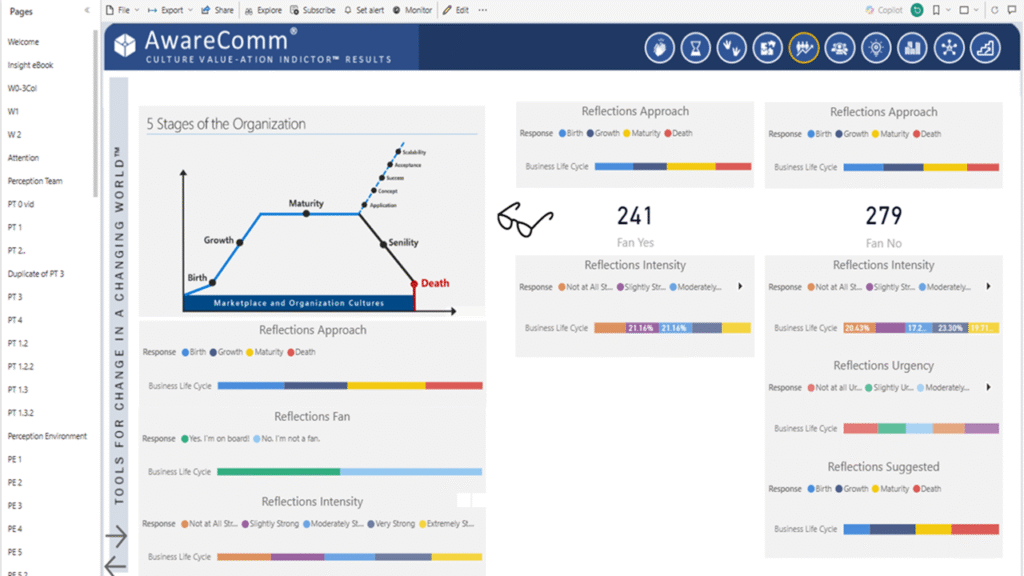Click the 23.30% dark blue bar segment
This screenshot has width=1024, height=576.
pos(951,328)
